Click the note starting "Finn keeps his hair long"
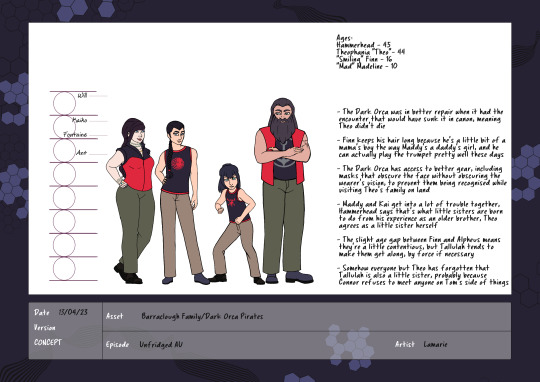This screenshot has width=540, height=382. (x=422, y=147)
